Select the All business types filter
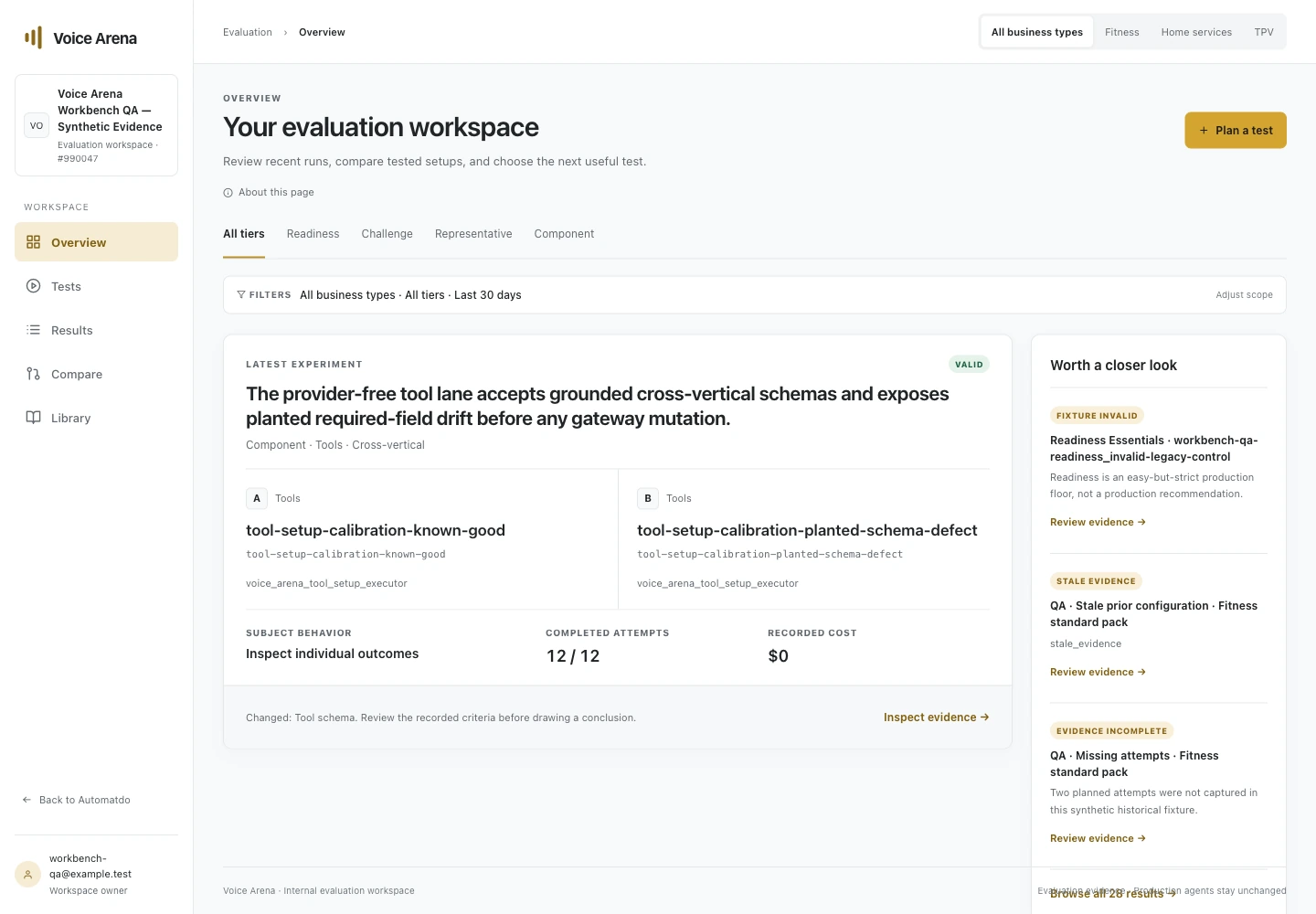This screenshot has height=914, width=1316. click(x=1037, y=32)
